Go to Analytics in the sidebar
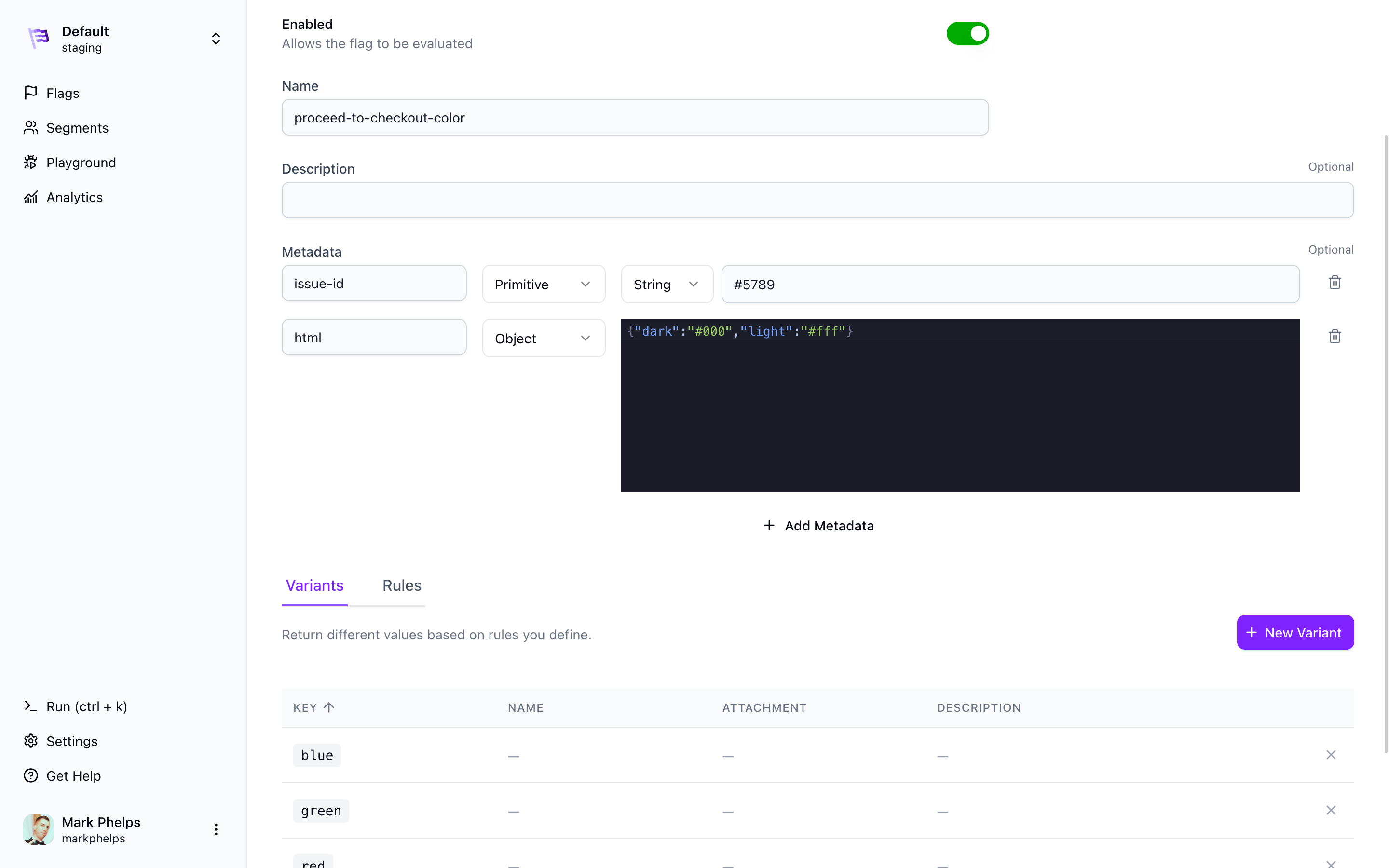 [74, 198]
